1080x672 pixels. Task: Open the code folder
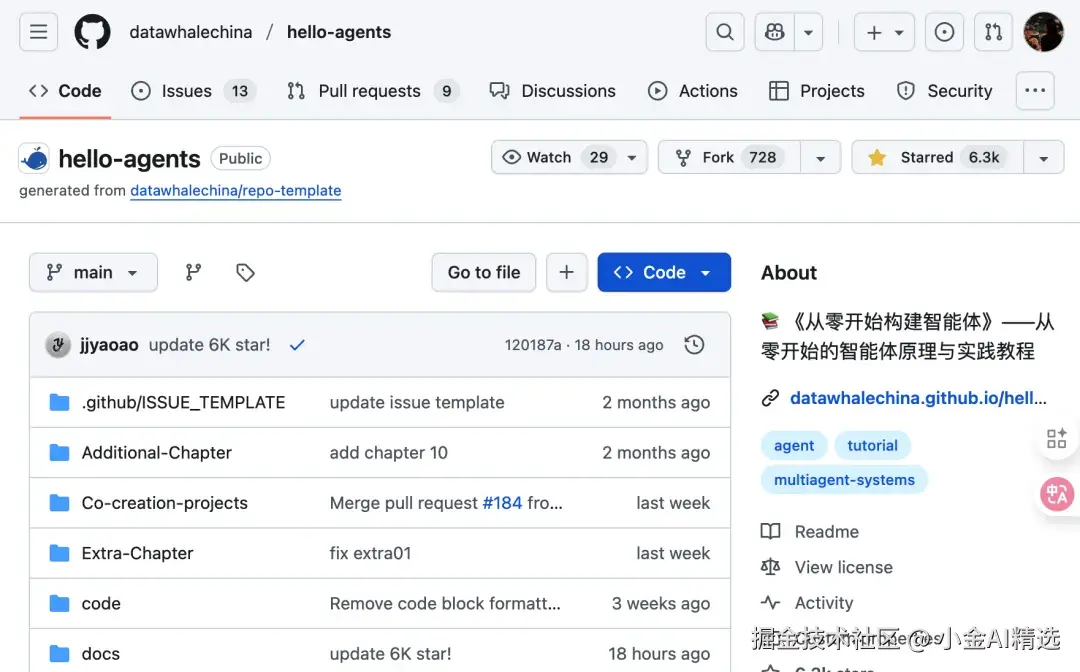(x=101, y=603)
